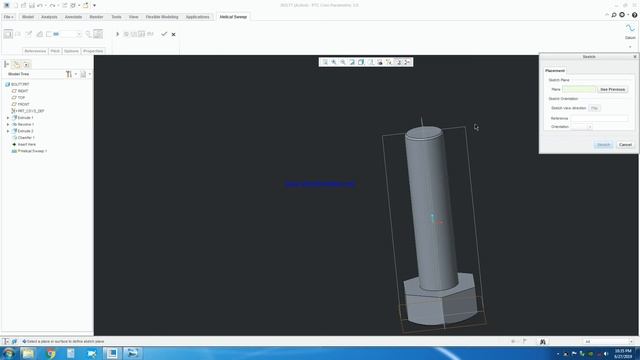Create a new file from quick access toolbar

(x=16, y=5)
